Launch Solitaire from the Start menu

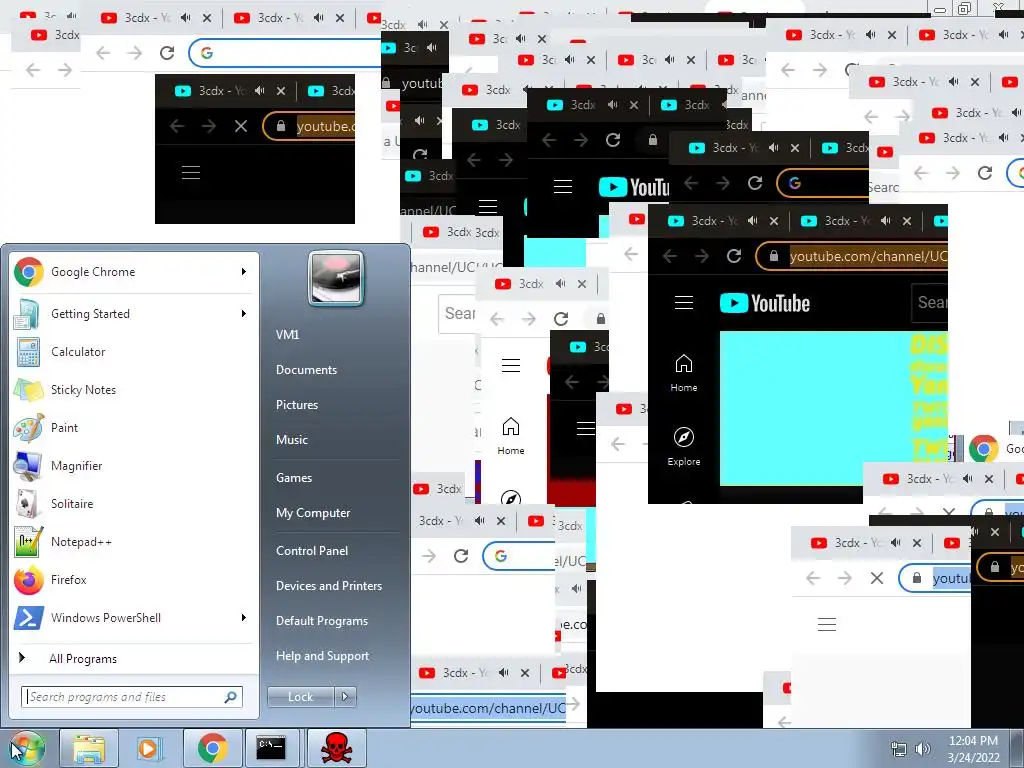pos(134,504)
